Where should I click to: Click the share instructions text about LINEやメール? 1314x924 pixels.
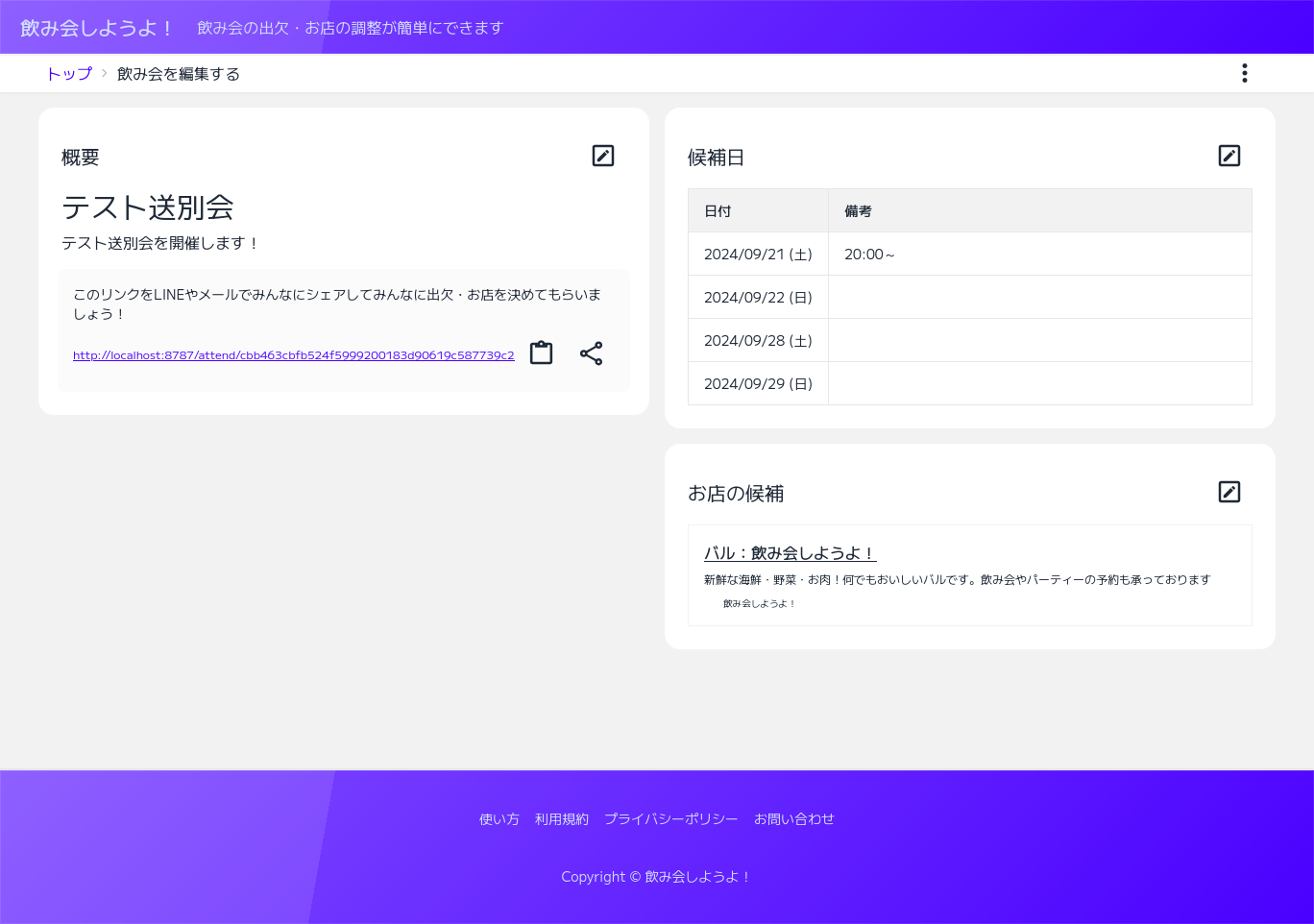pos(337,304)
